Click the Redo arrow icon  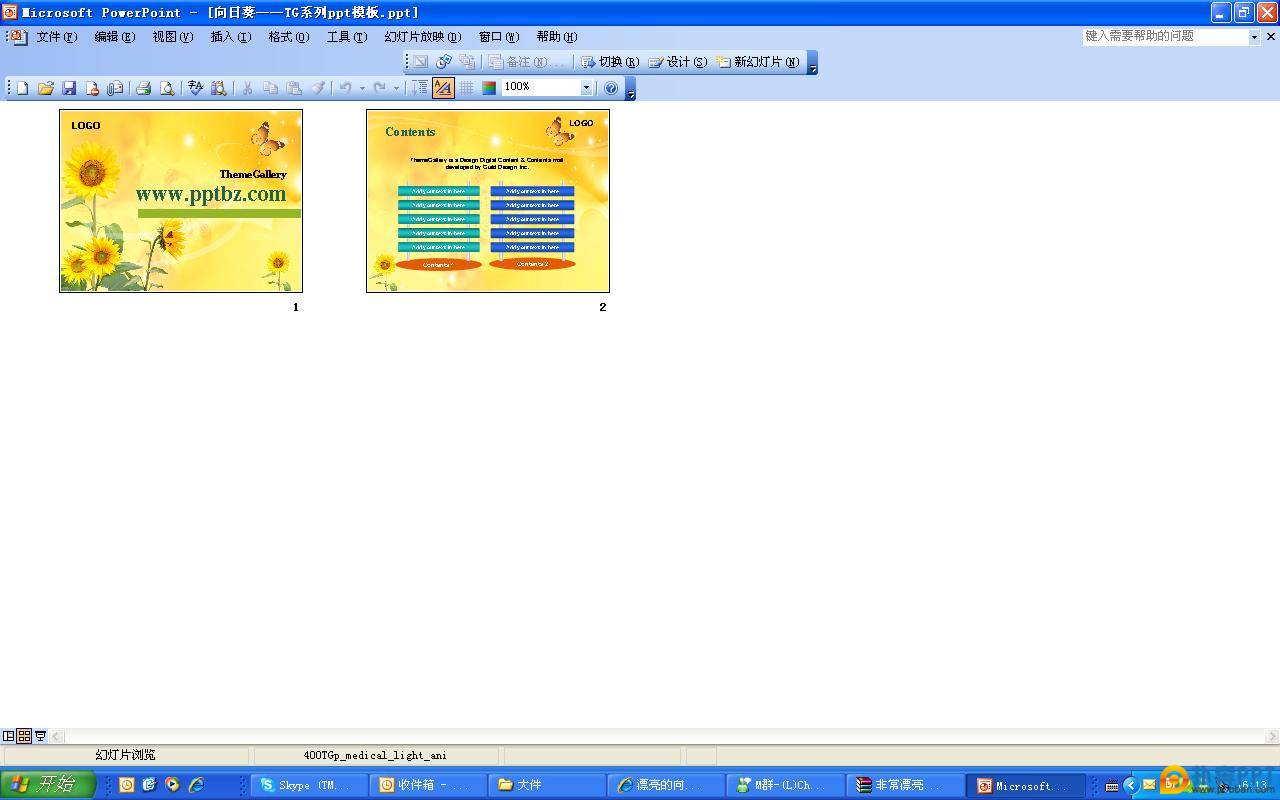tap(379, 88)
